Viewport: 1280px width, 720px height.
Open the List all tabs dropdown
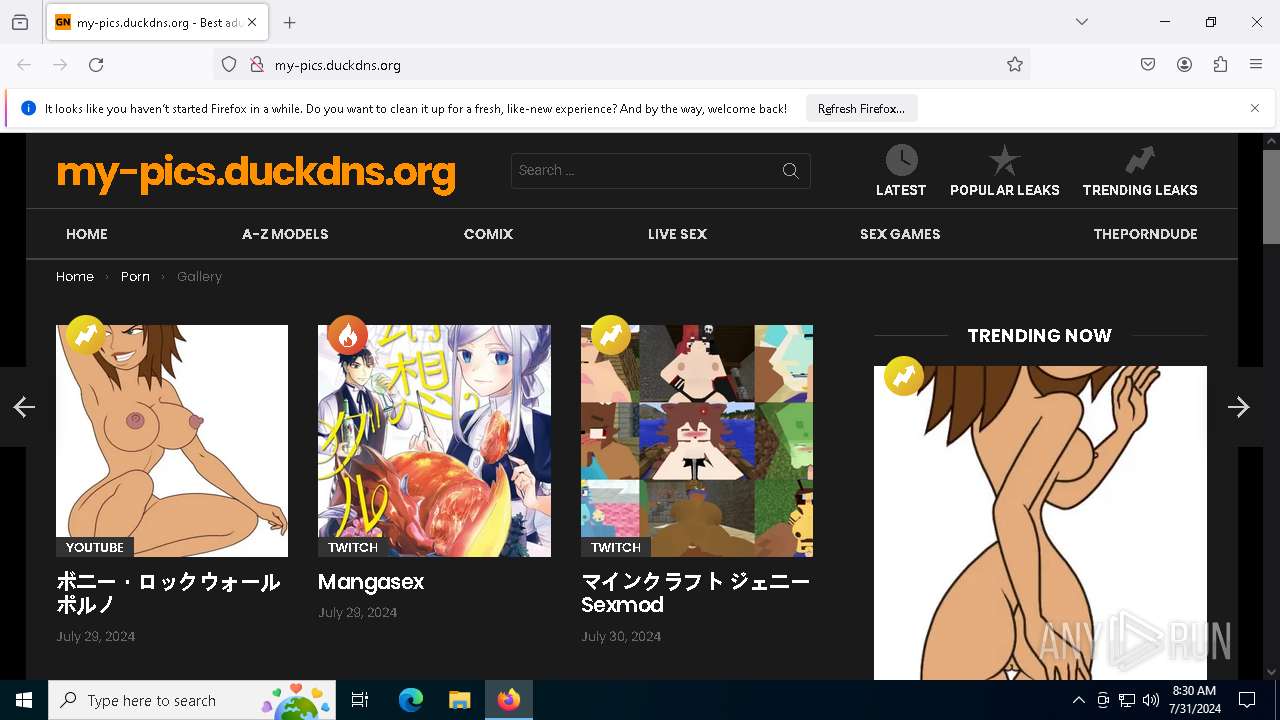pyautogui.click(x=1082, y=22)
